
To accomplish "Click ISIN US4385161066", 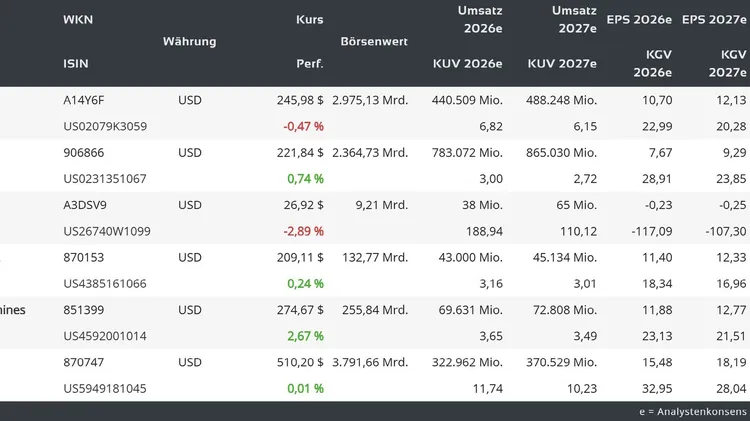I will point(104,283).
